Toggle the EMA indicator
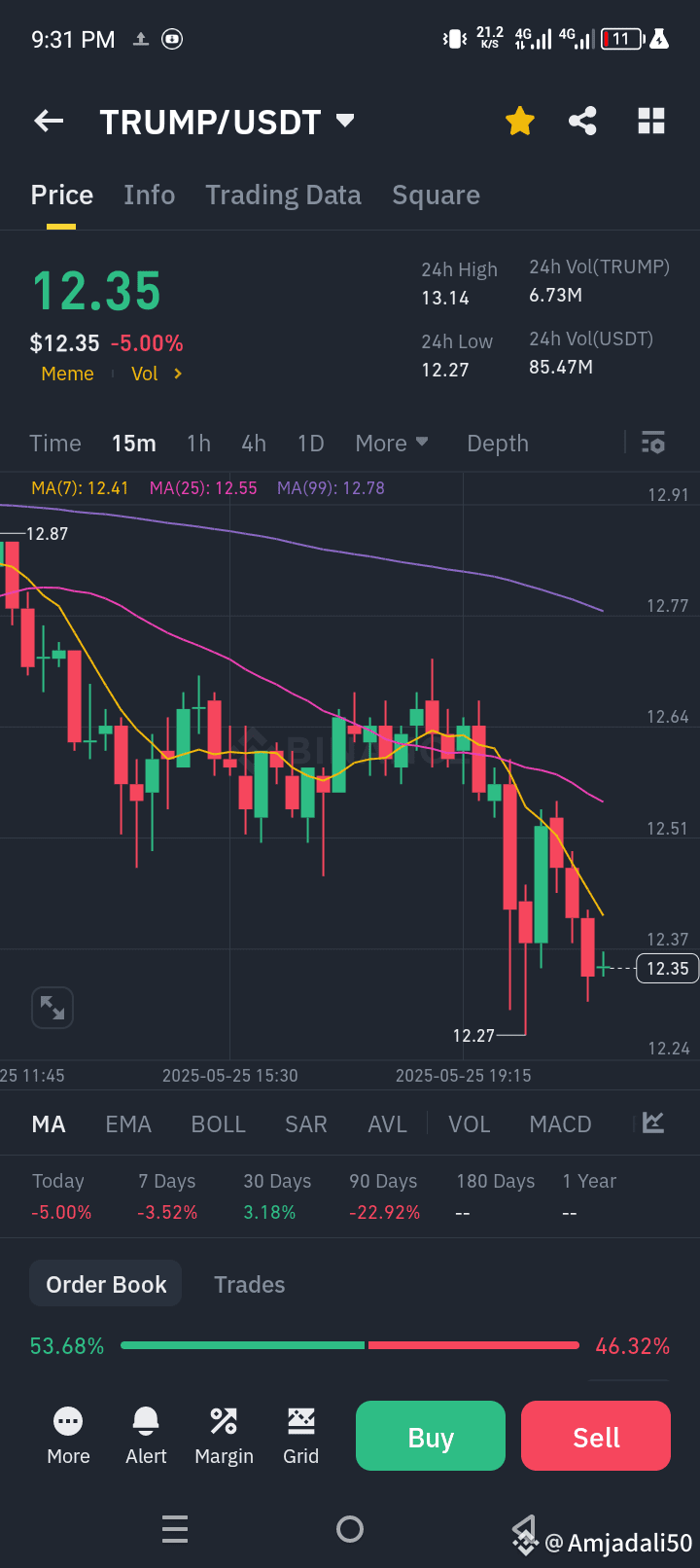Viewport: 700px width, 1568px height. pyautogui.click(x=128, y=1124)
